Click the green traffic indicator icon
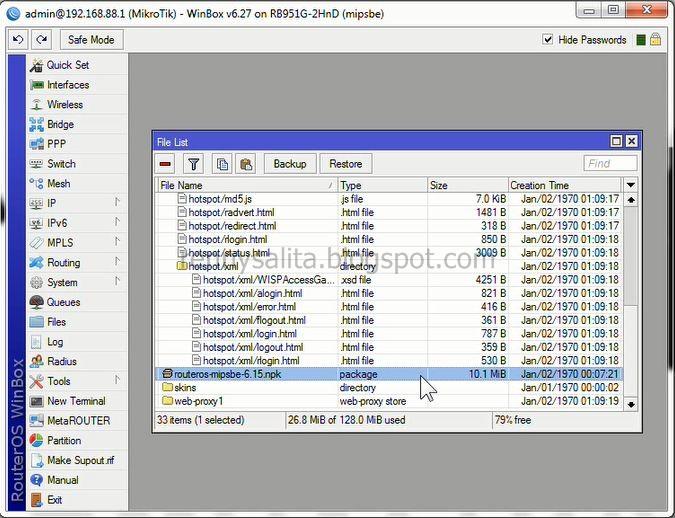The width and height of the screenshot is (675, 518). (x=641, y=40)
